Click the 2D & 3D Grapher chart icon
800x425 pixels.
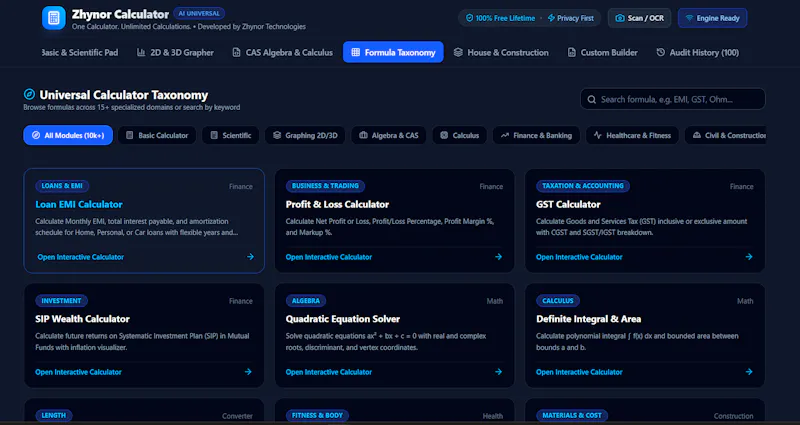(x=141, y=52)
